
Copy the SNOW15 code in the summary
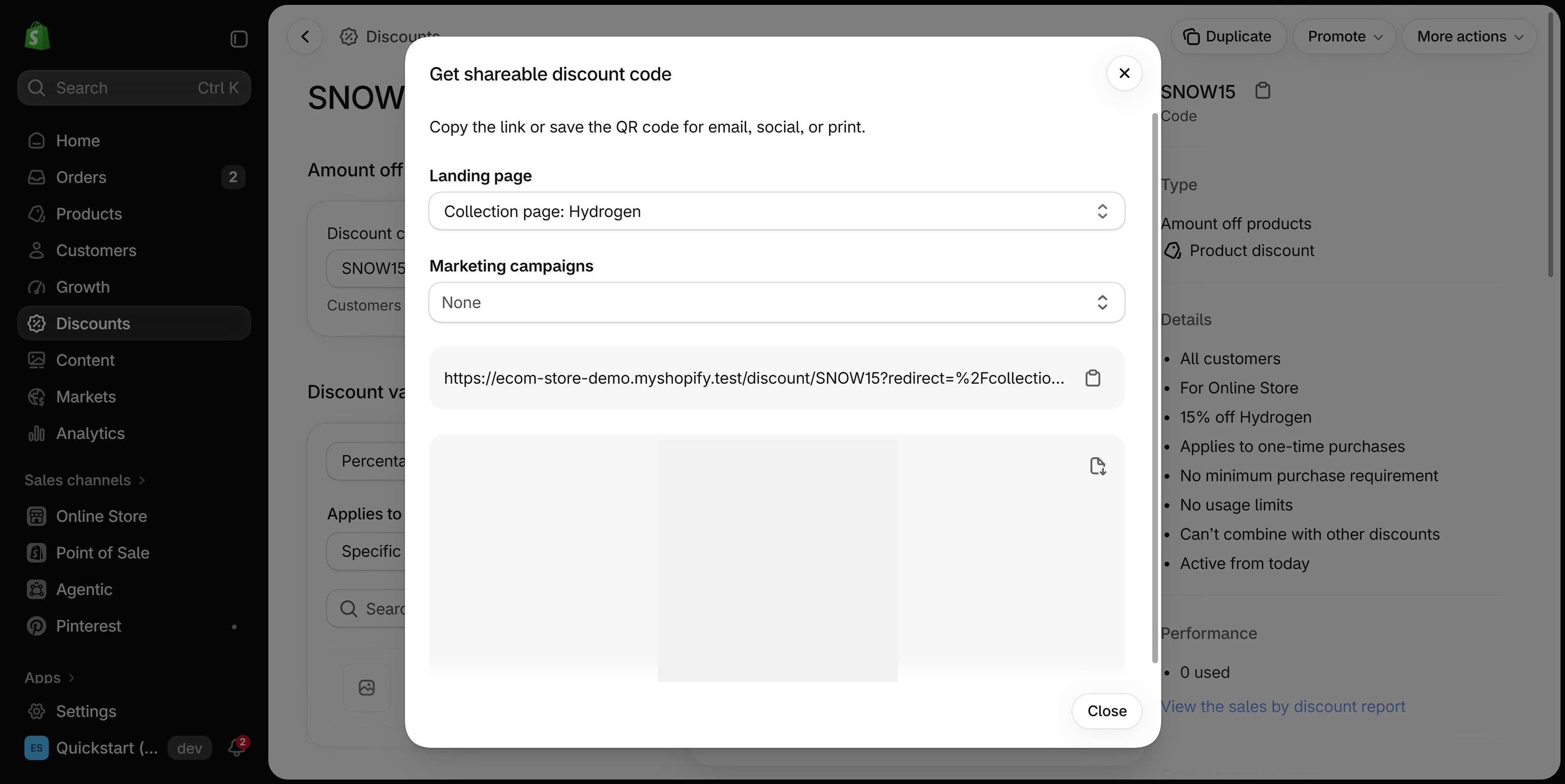tap(1263, 90)
